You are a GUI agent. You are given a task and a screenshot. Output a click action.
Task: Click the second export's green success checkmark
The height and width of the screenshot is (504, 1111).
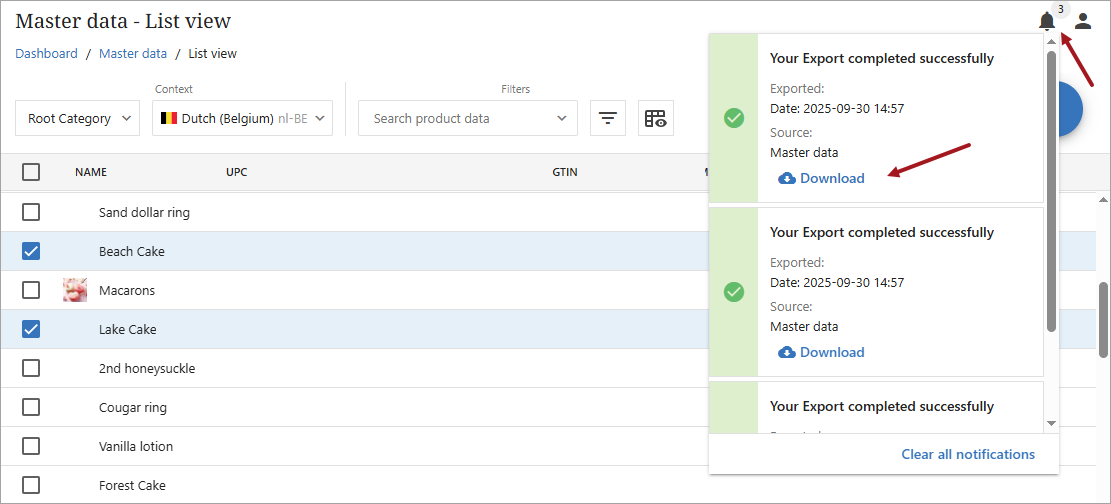coord(734,292)
